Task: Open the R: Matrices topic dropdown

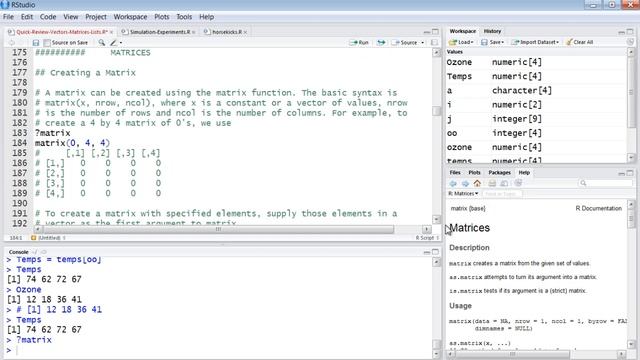Action: coord(463,193)
